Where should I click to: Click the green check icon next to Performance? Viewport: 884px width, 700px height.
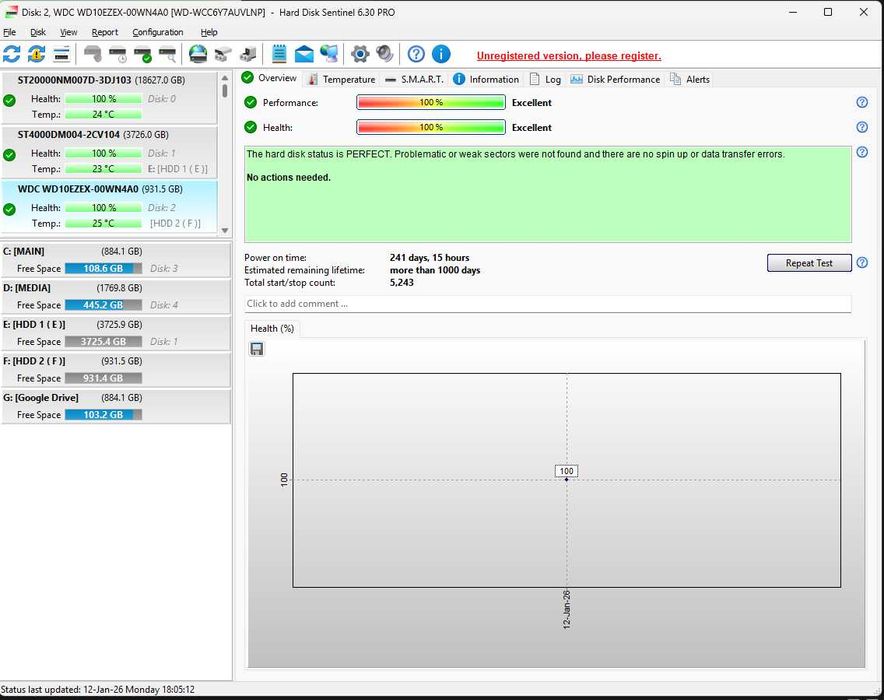(250, 103)
